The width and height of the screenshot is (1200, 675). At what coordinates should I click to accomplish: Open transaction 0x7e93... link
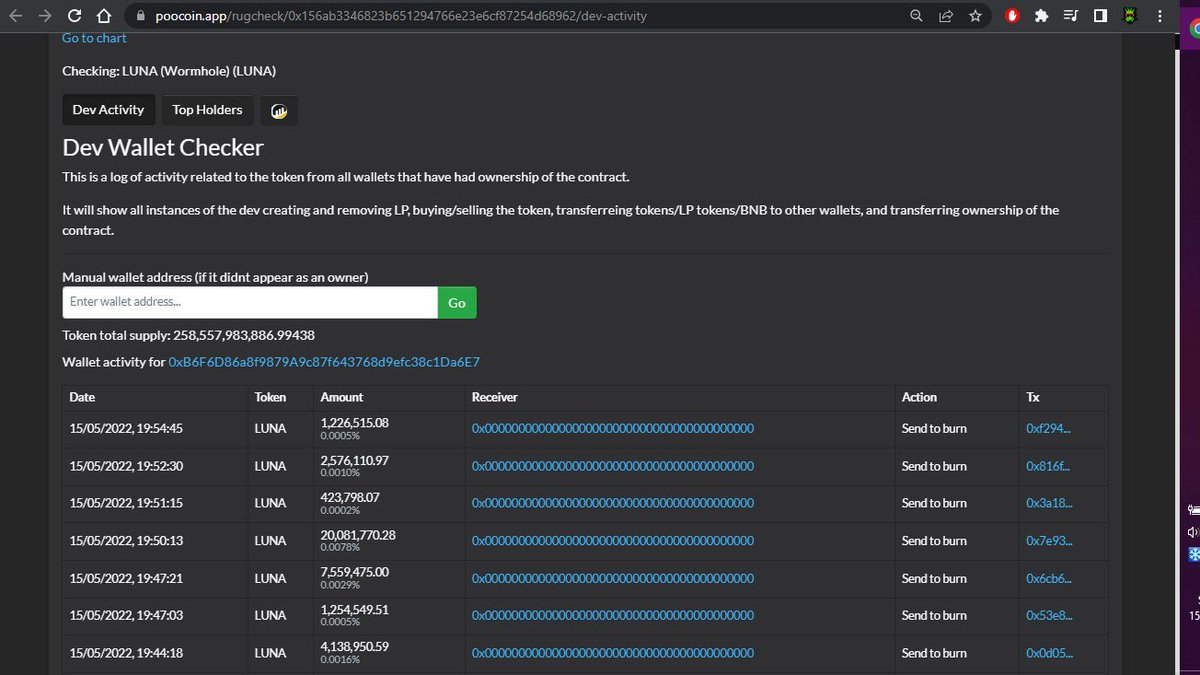[x=1049, y=540]
